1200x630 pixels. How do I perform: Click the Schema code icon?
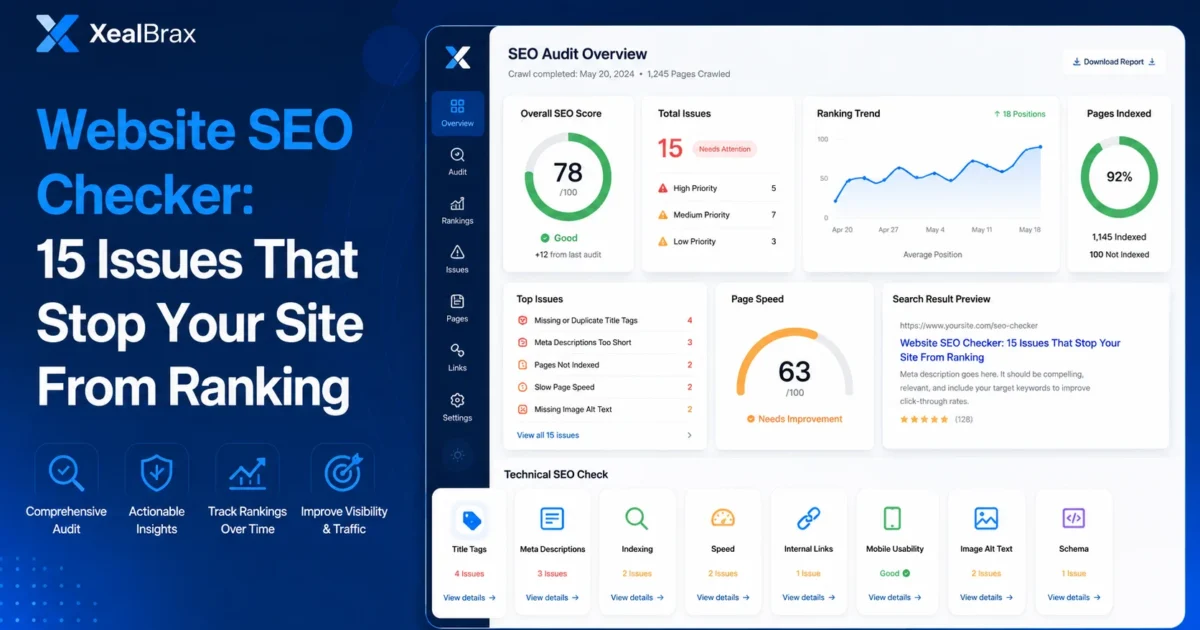(1073, 518)
